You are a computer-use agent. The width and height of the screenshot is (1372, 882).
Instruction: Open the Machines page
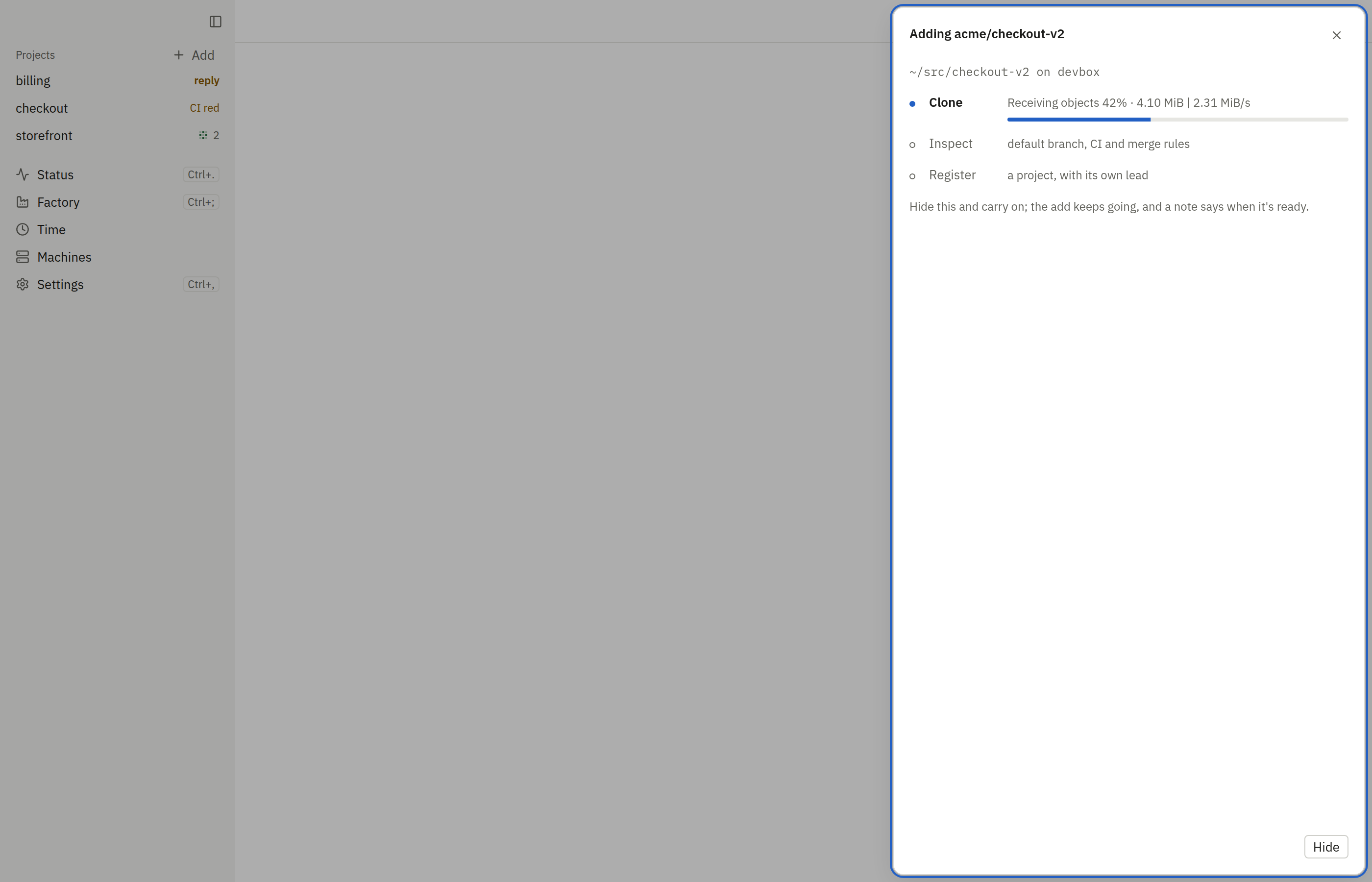coord(118,257)
